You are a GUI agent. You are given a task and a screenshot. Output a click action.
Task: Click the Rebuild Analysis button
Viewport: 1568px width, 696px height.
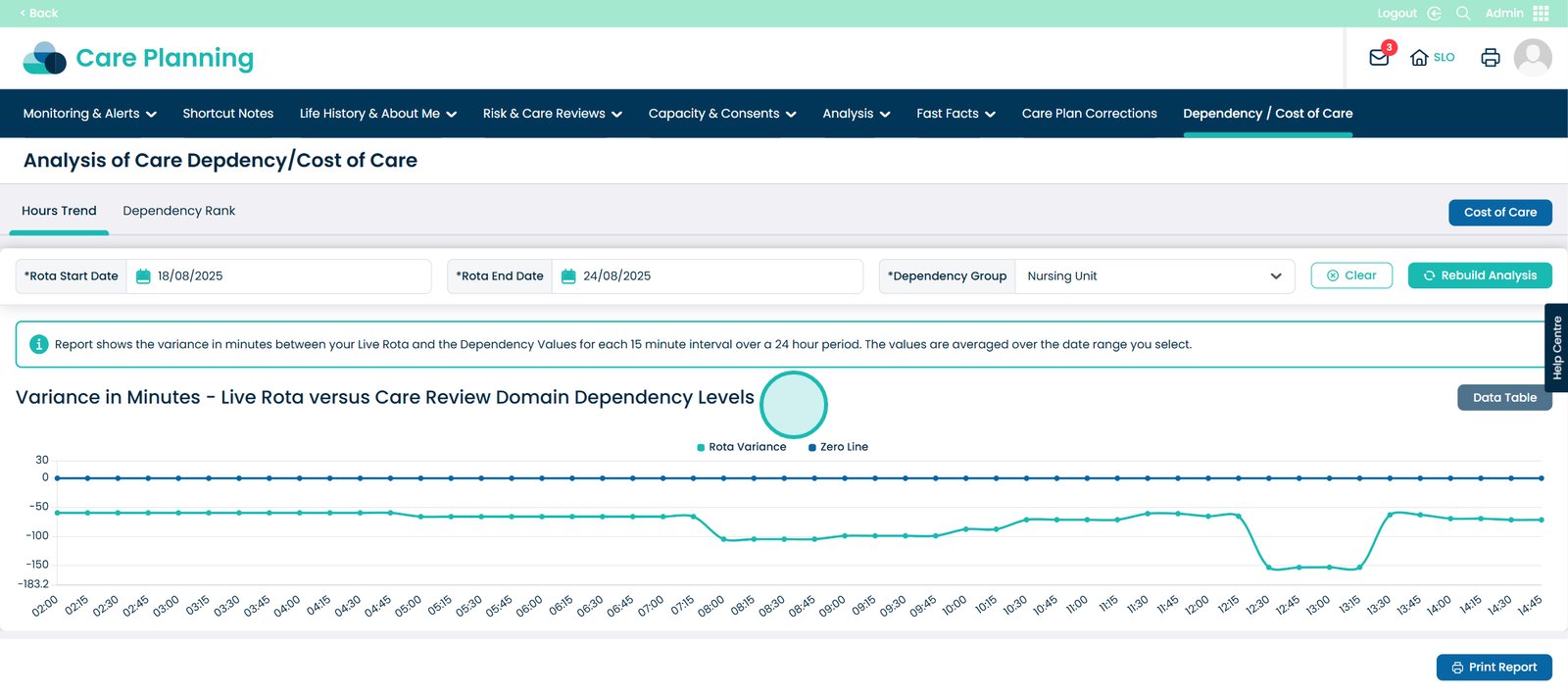tap(1480, 276)
